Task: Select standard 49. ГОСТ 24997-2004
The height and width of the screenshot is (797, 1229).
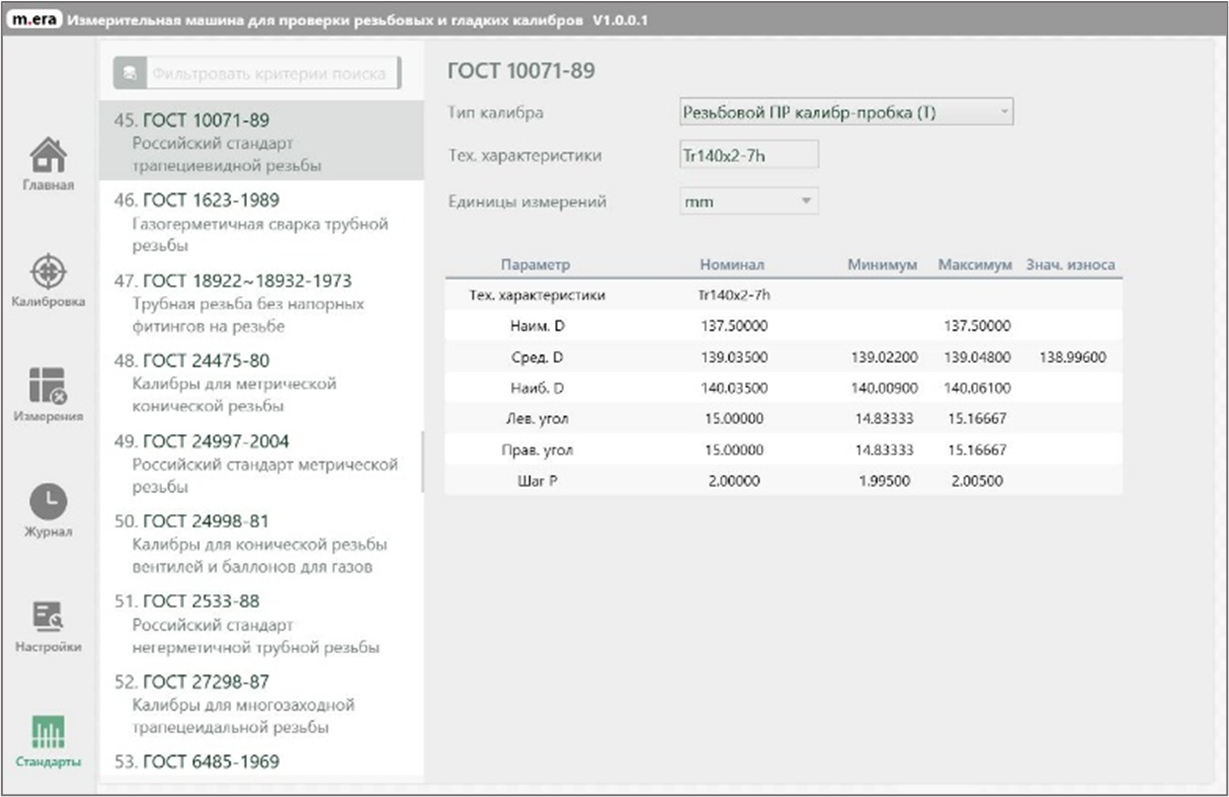Action: pyautogui.click(x=262, y=463)
